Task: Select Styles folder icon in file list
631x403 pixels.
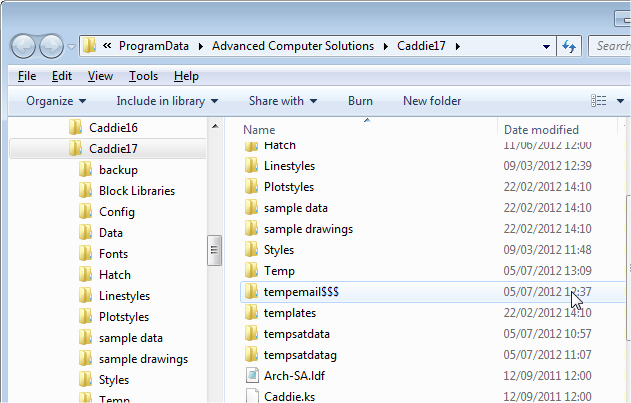Action: [x=252, y=249]
